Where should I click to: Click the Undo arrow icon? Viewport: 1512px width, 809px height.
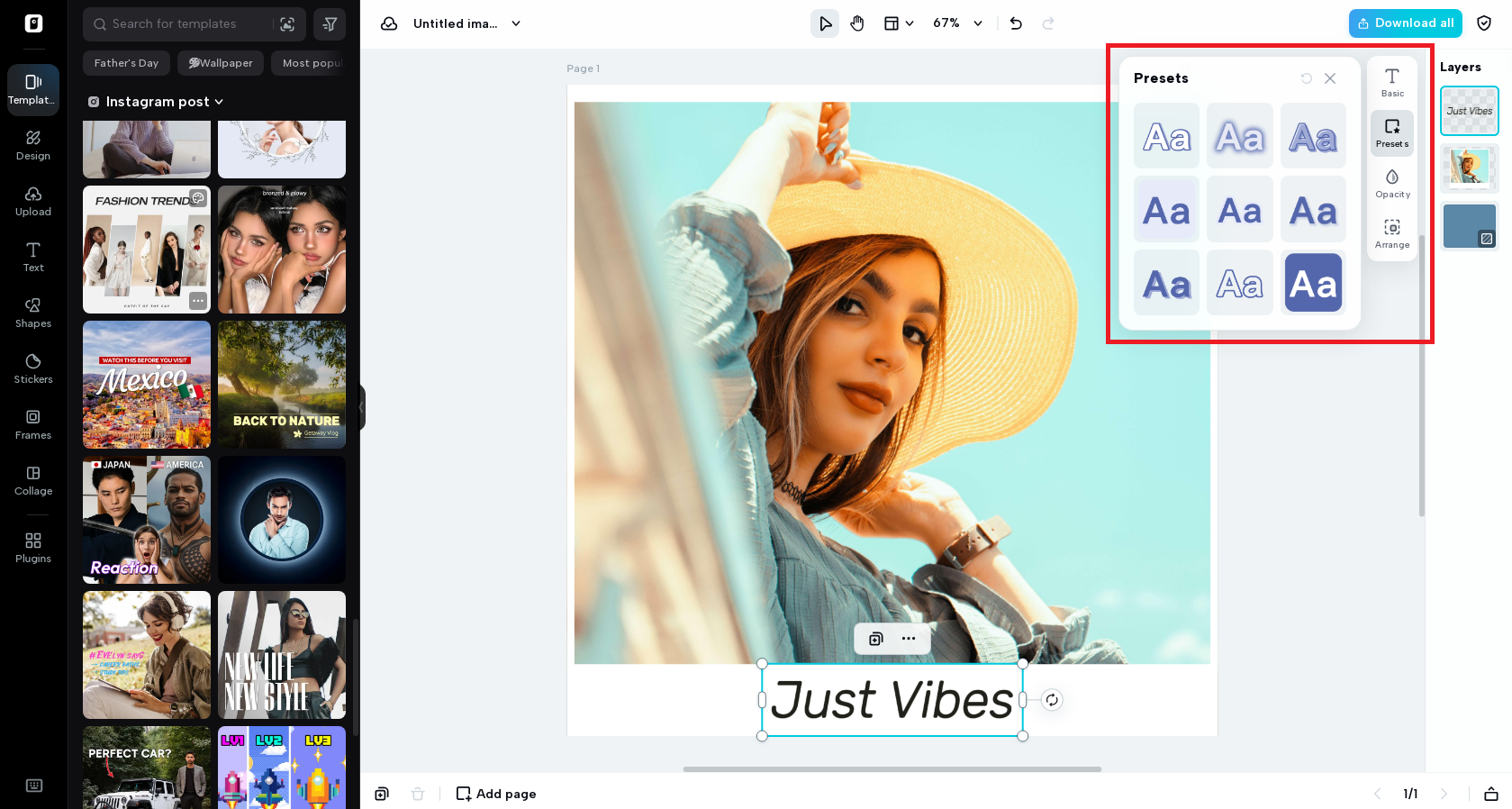[1016, 23]
